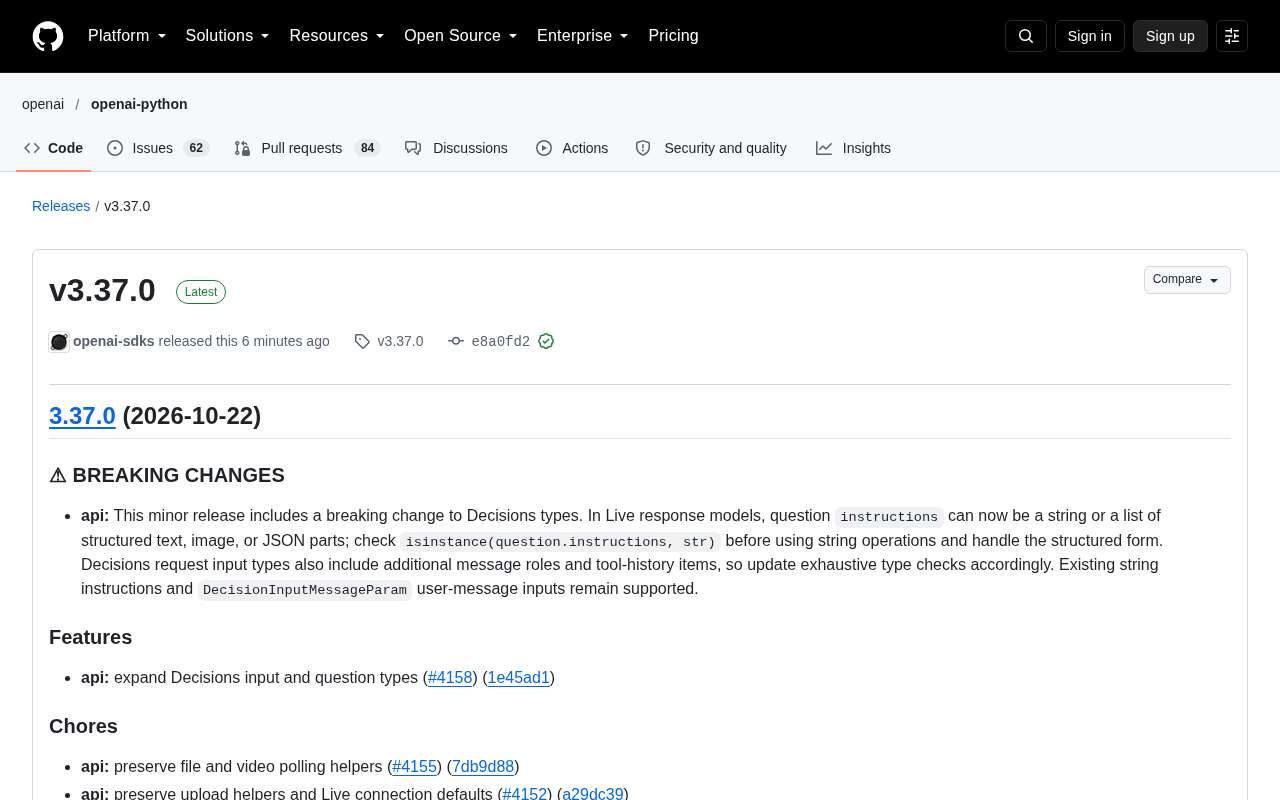Show the verified commit checkmark badge
Image resolution: width=1280 pixels, height=800 pixels.
[x=546, y=341]
